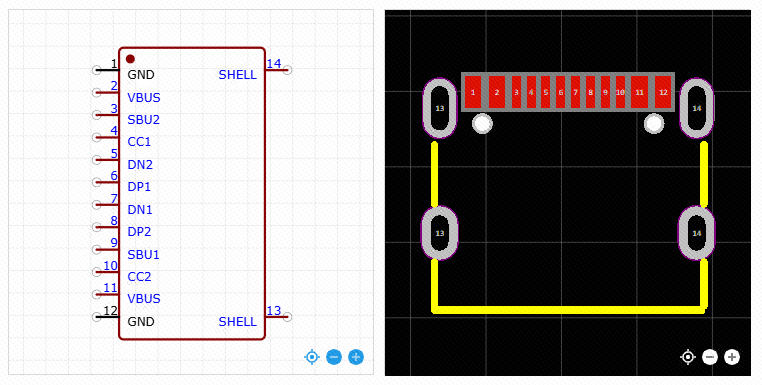Zoom in the schematic symbol view
Viewport: 762px width, 385px height.
(x=356, y=357)
